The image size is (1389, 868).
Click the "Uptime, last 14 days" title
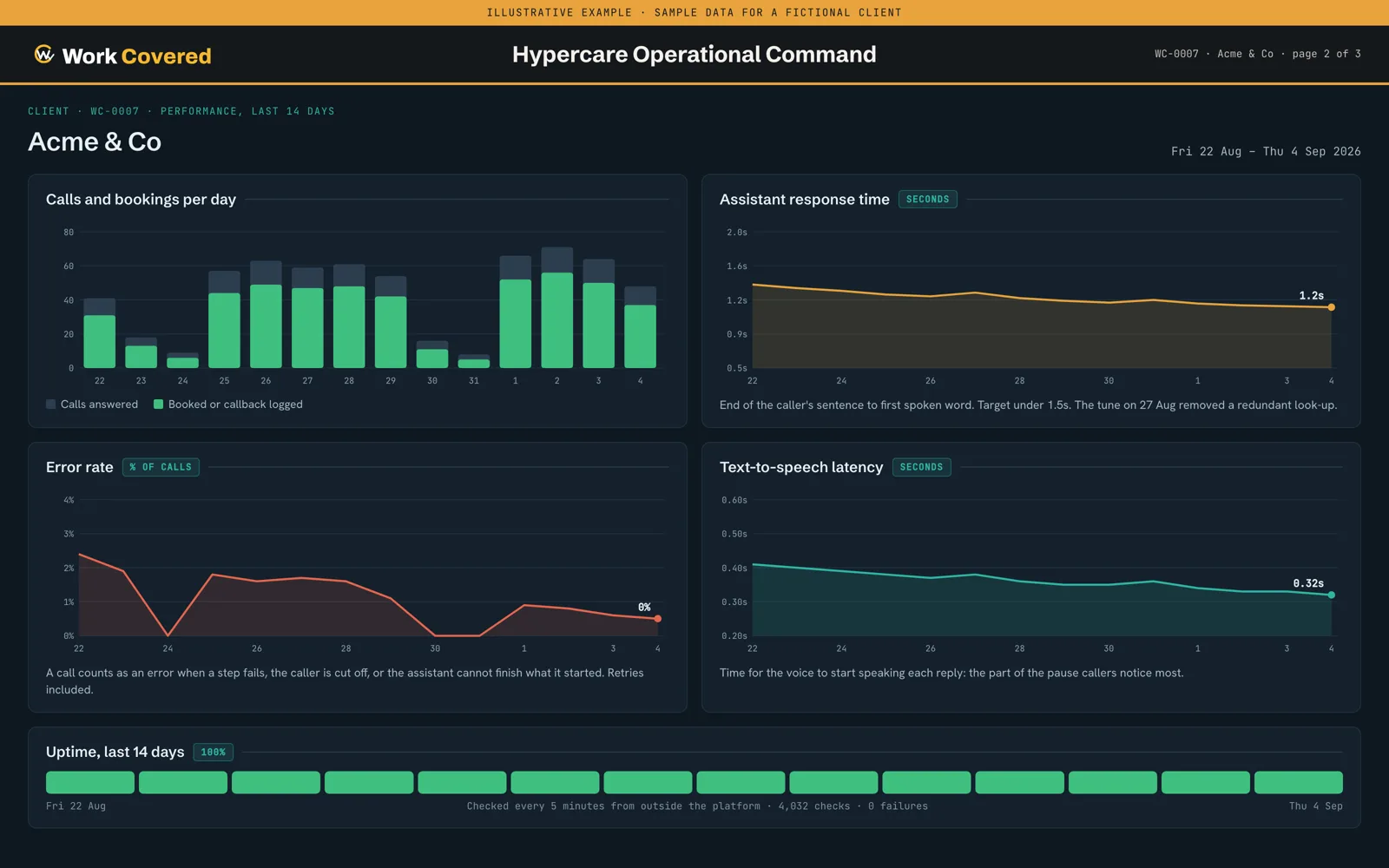[115, 752]
